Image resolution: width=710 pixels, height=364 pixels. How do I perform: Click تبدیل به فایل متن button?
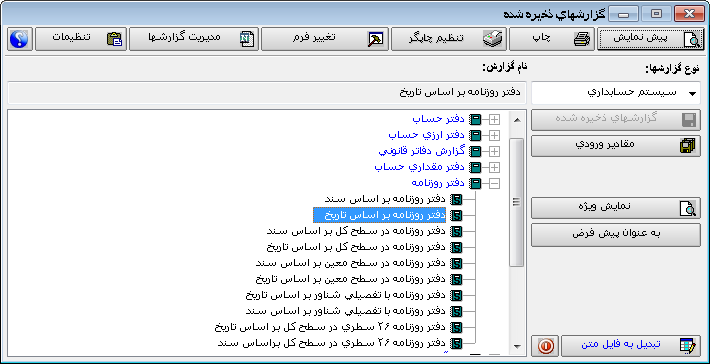tap(631, 346)
